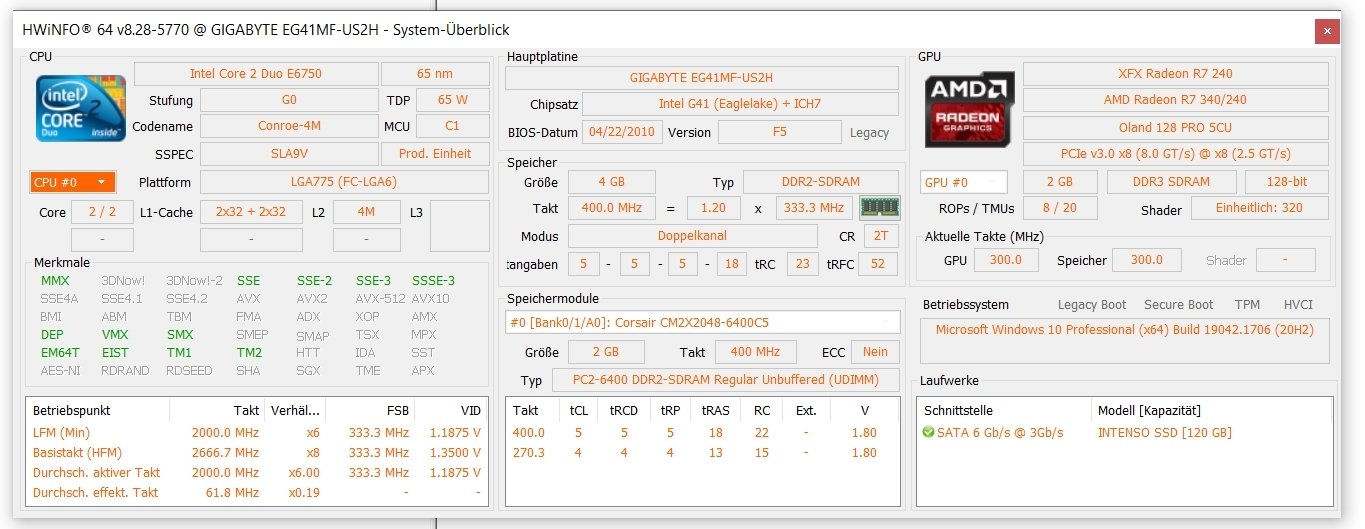Viewport: 1365px width, 529px height.
Task: Click the memory module icon next to 333.3 MHz
Action: pos(880,208)
